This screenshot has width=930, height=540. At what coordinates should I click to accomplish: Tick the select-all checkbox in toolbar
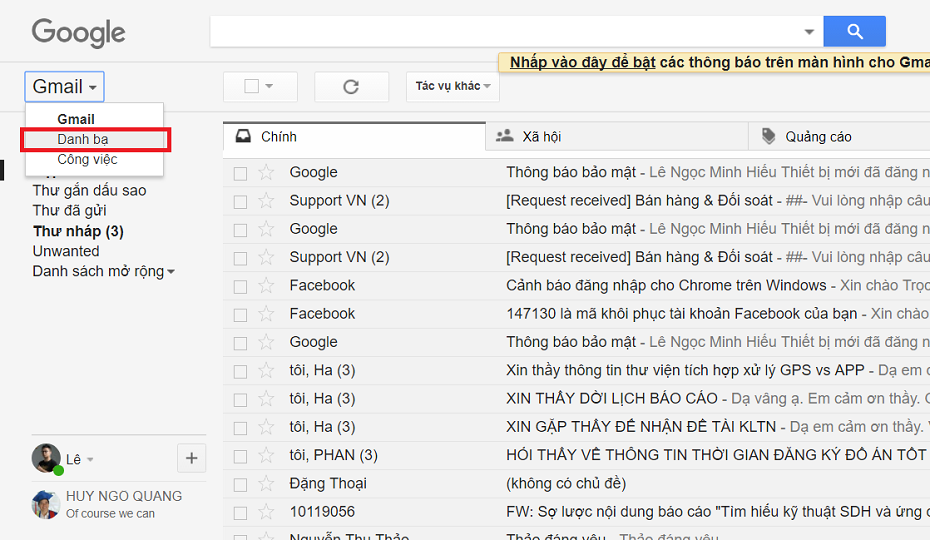tap(251, 87)
